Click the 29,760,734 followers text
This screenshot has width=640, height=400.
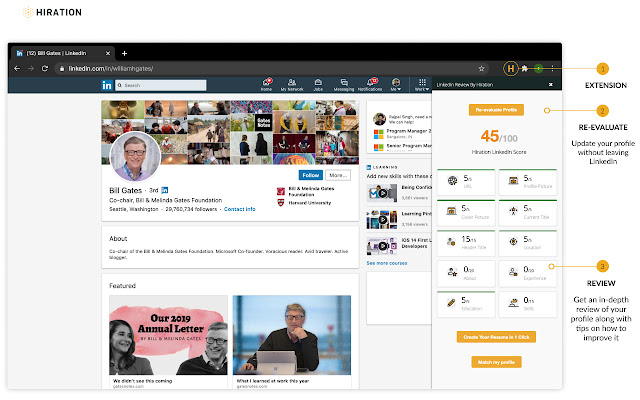pyautogui.click(x=191, y=209)
